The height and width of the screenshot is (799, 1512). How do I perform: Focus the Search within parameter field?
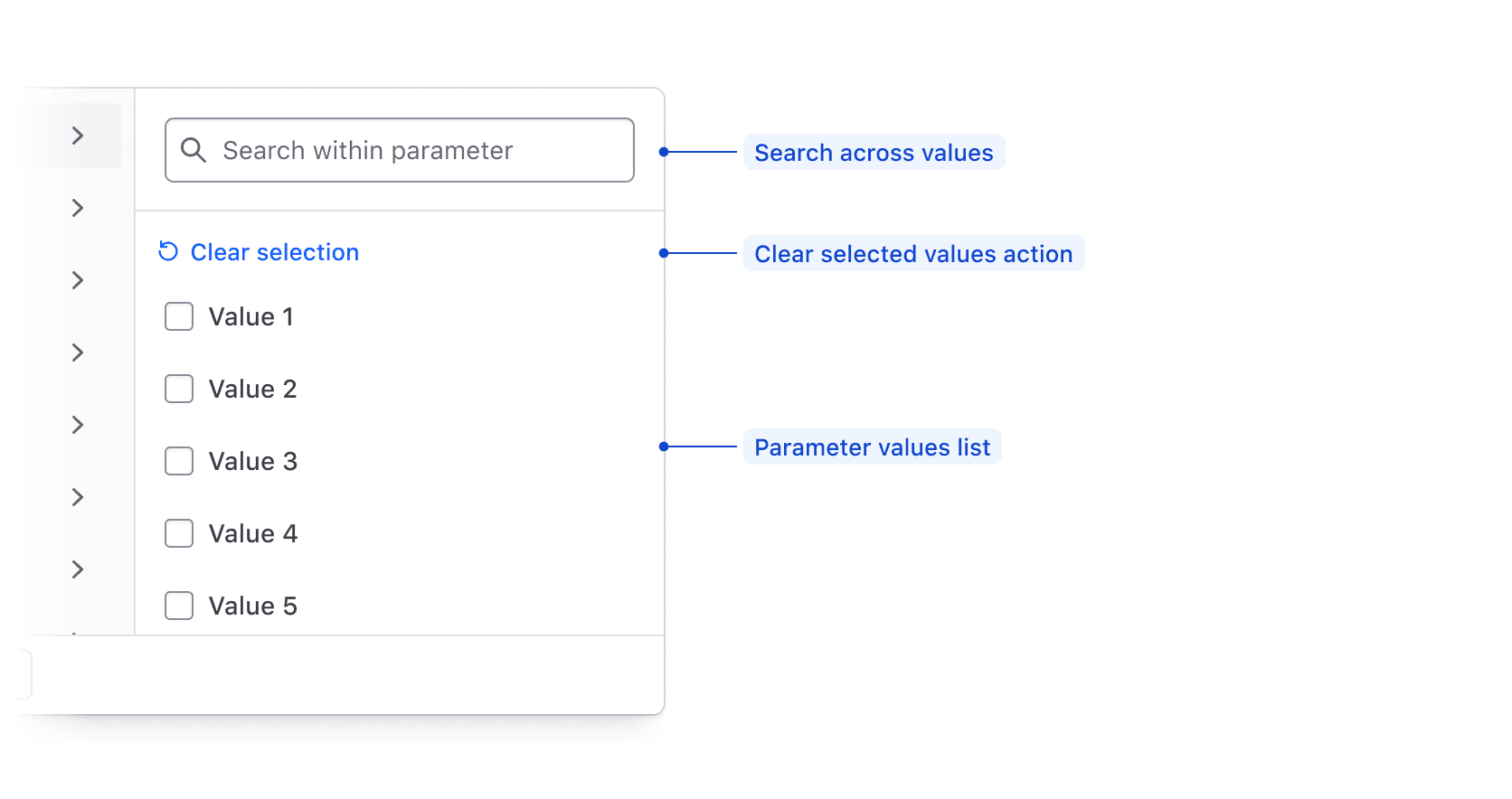tap(416, 150)
